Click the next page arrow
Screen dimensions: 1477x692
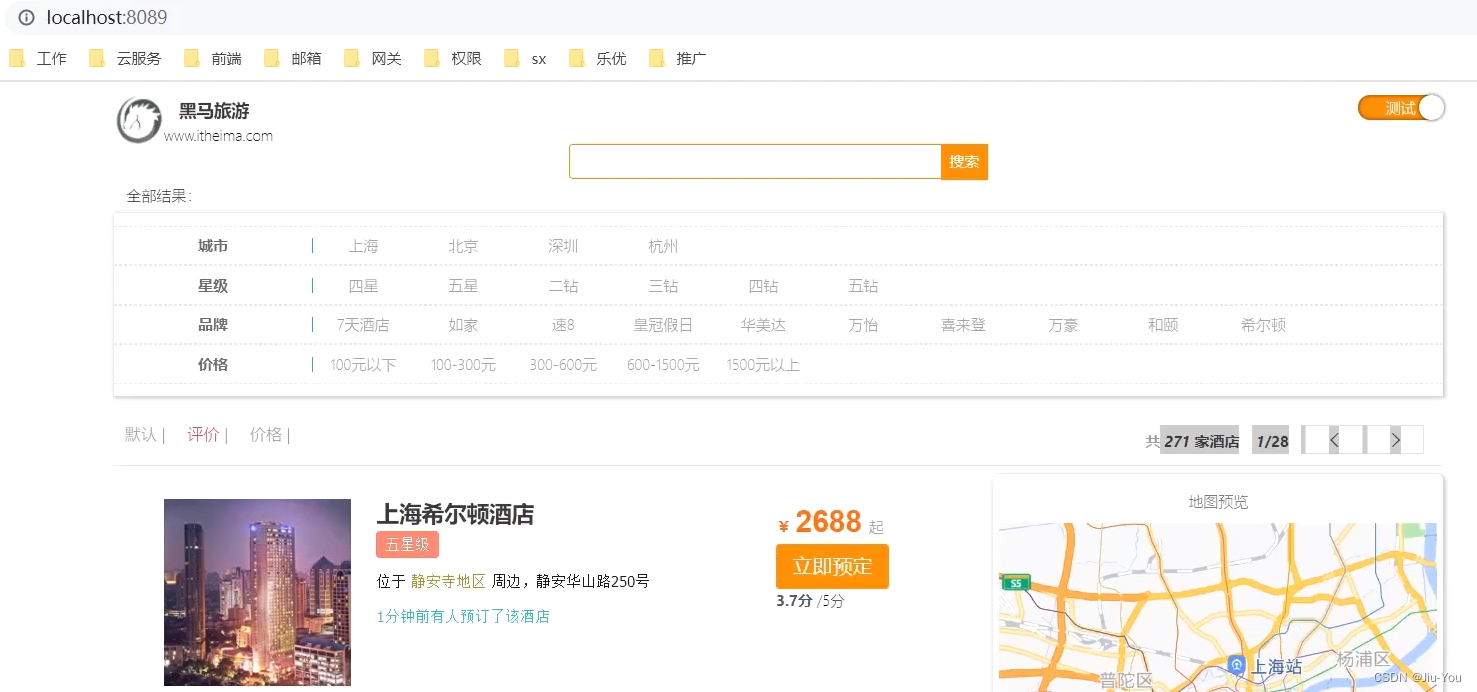pos(1395,439)
